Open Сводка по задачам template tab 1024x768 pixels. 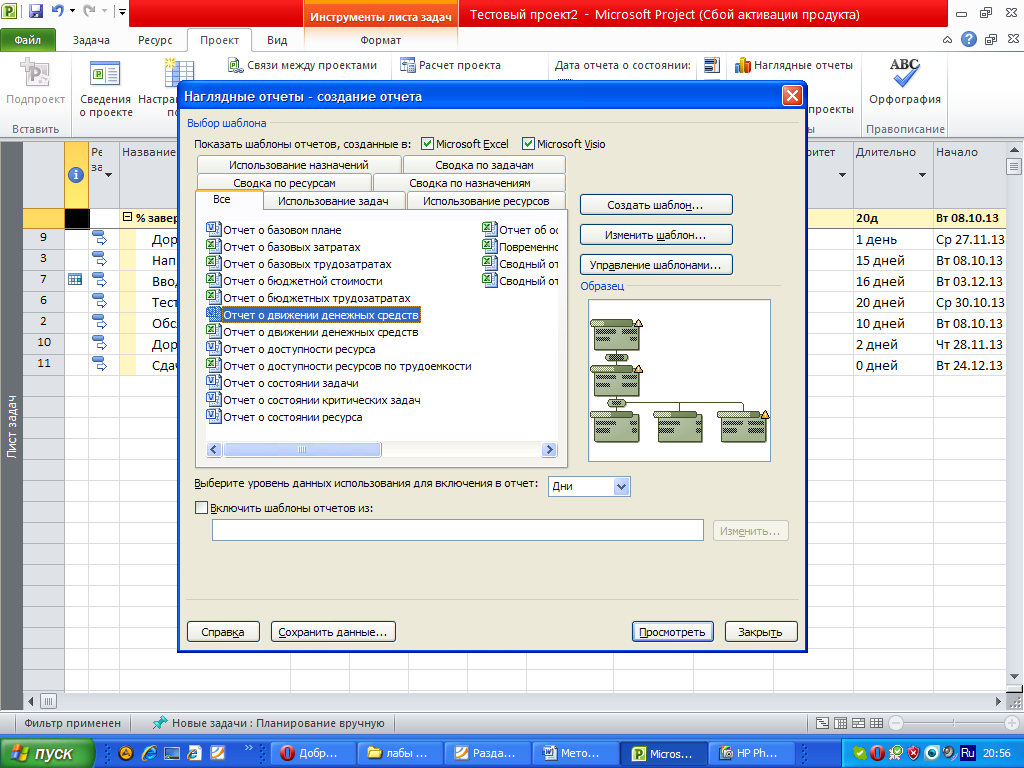[484, 165]
